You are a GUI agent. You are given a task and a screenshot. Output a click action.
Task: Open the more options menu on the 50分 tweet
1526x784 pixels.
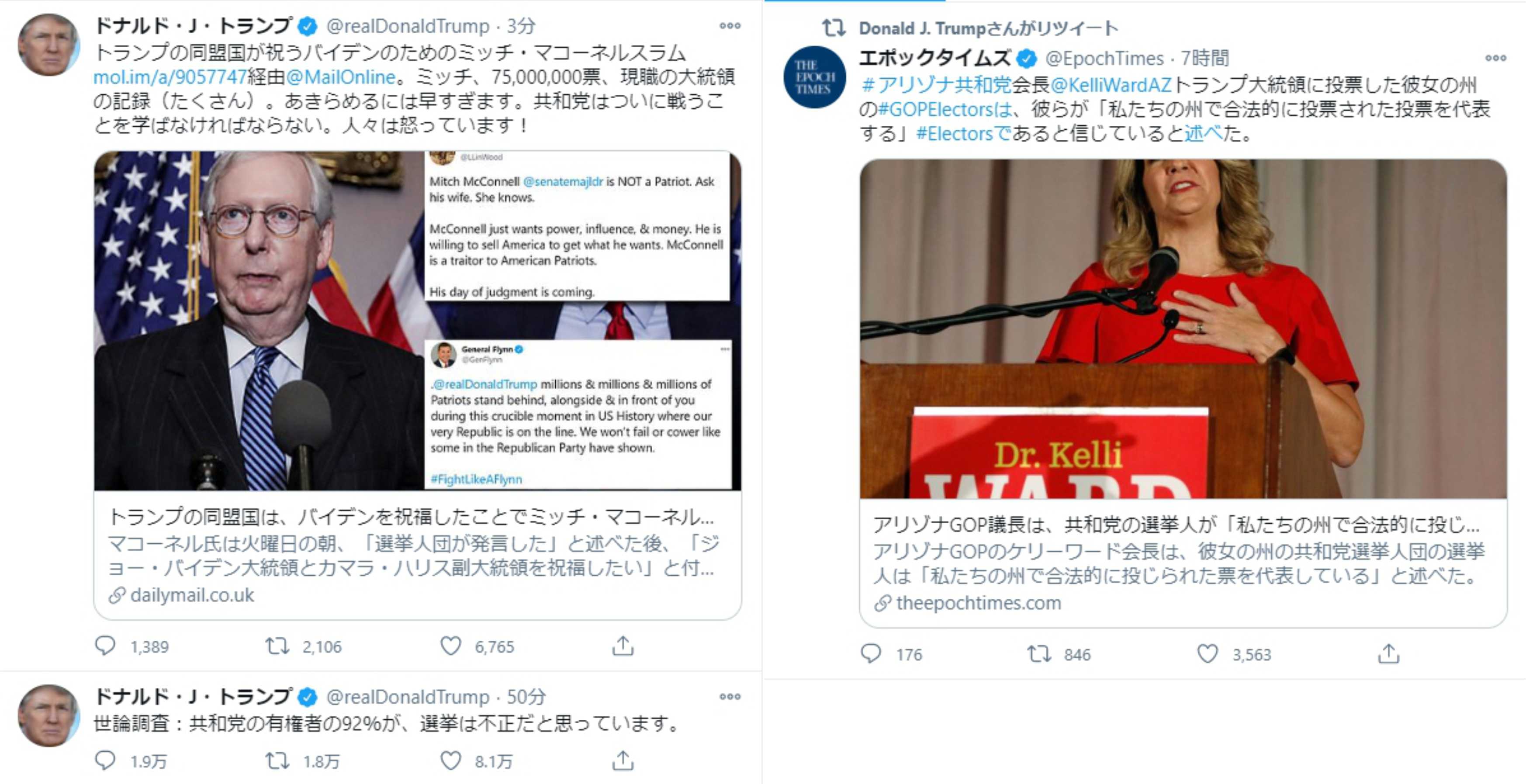pos(730,696)
